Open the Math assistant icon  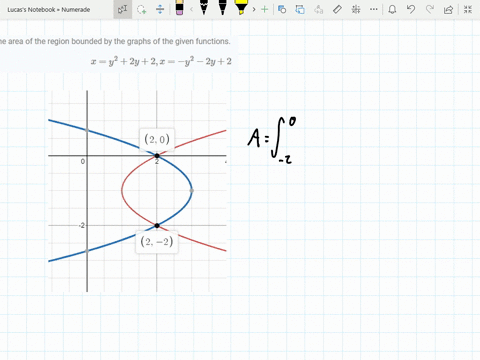coord(356,9)
